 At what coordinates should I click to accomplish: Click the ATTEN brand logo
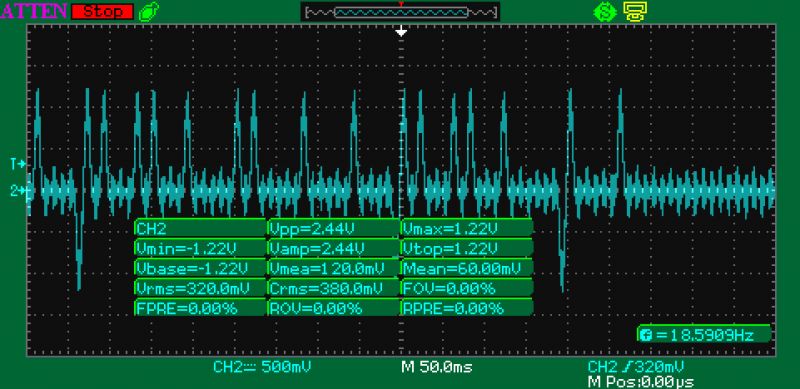point(34,11)
